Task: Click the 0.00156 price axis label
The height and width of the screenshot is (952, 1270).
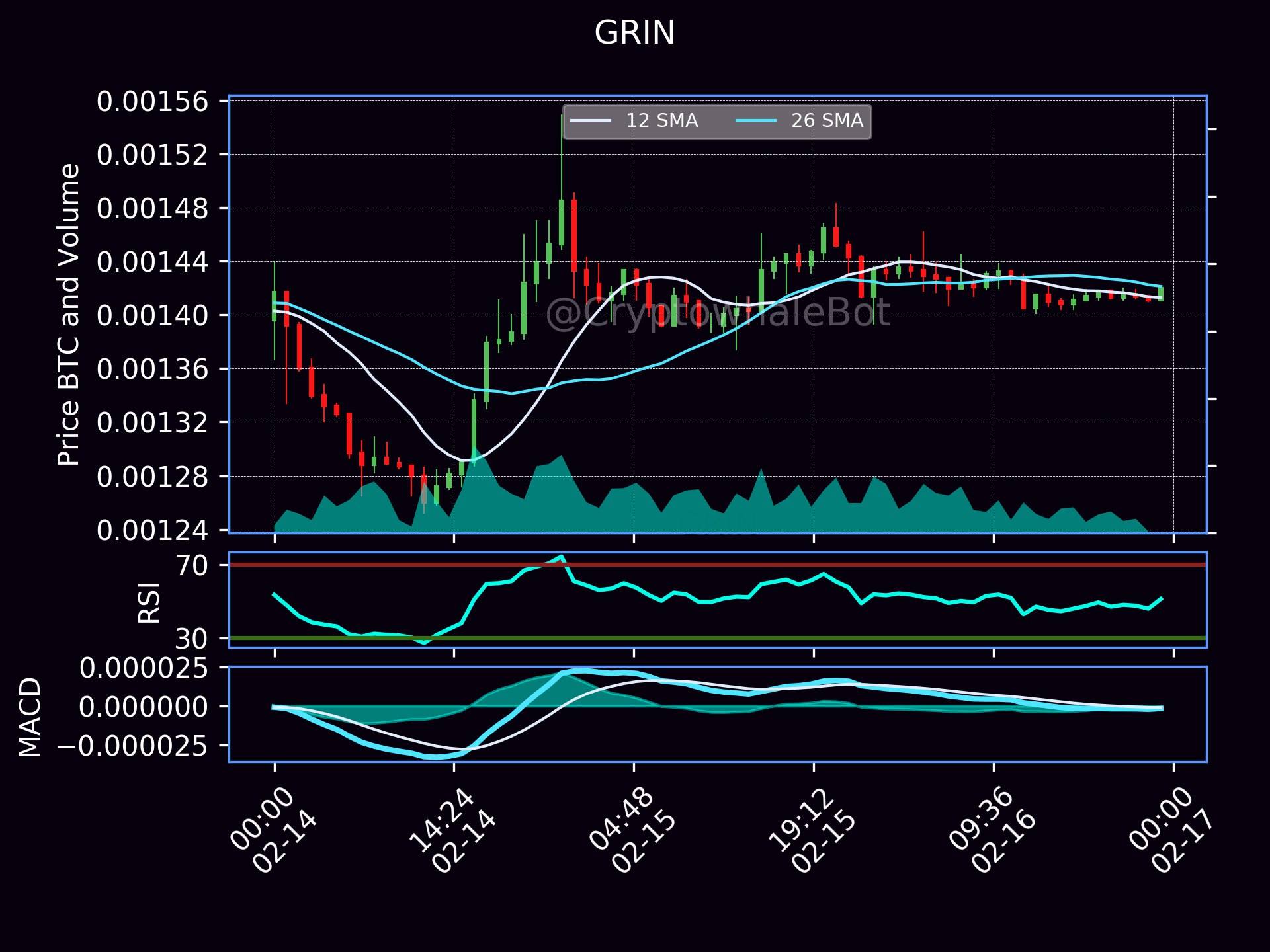Action: pyautogui.click(x=152, y=102)
